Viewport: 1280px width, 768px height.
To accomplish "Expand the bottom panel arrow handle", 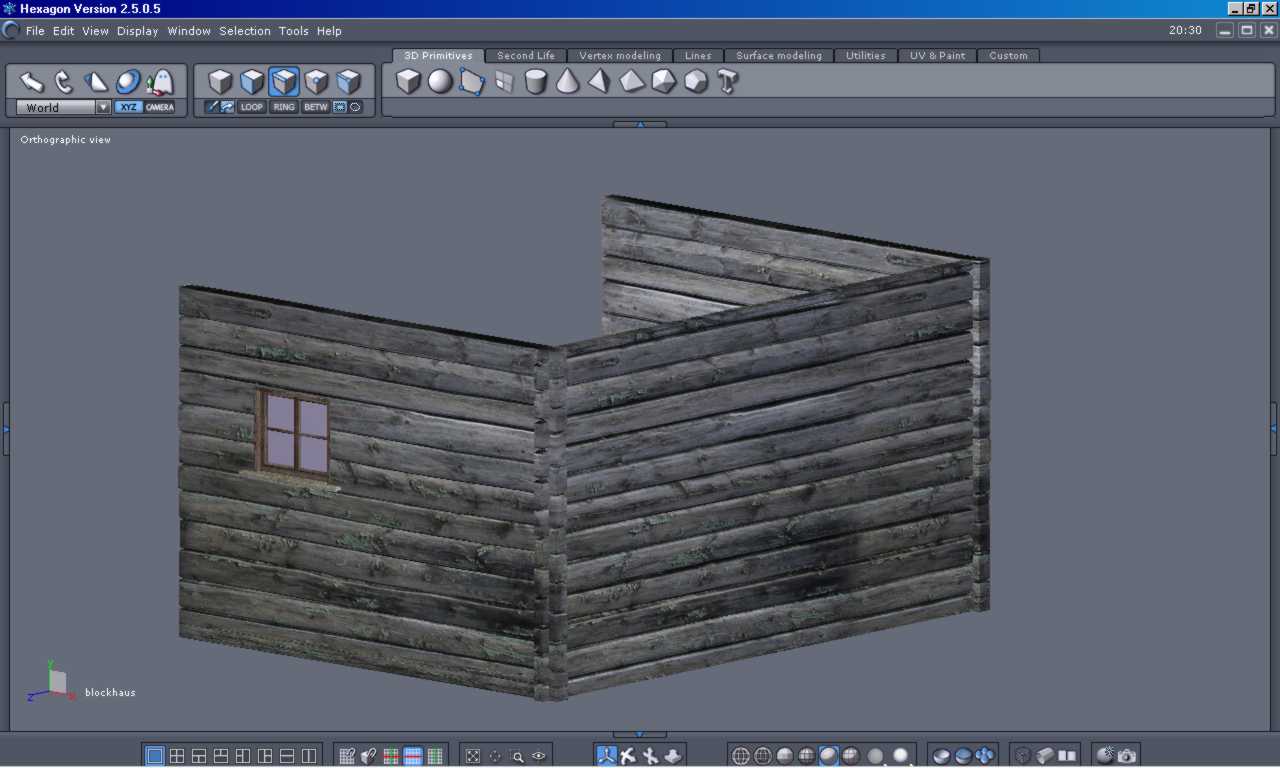I will [x=640, y=735].
